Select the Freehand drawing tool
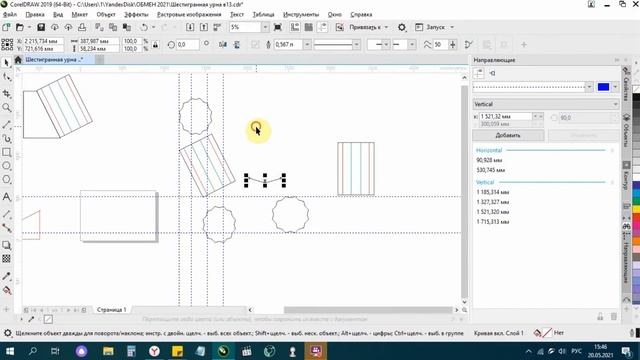640x360 pixels. click(x=7, y=125)
